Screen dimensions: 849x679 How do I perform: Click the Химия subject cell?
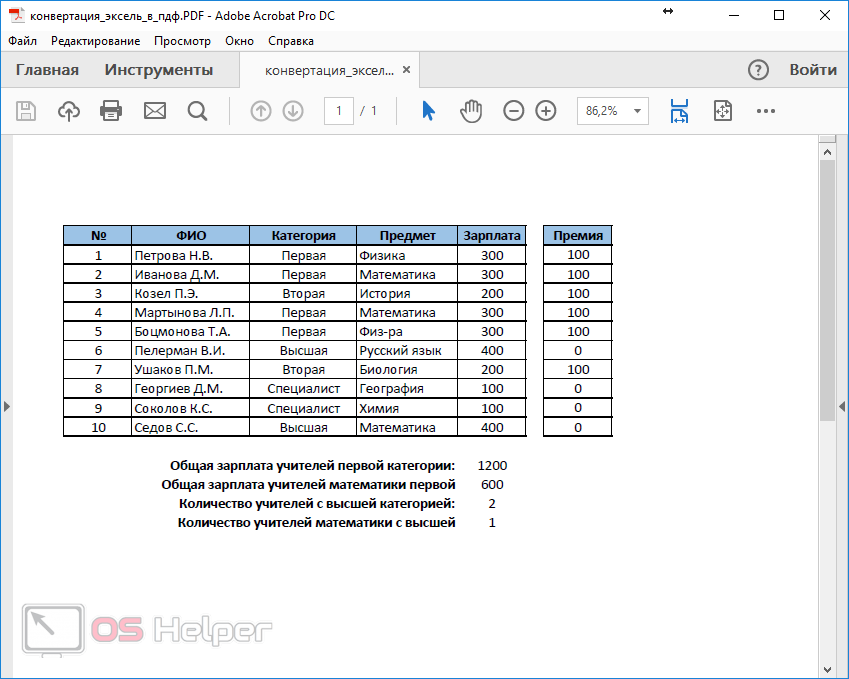pos(407,408)
